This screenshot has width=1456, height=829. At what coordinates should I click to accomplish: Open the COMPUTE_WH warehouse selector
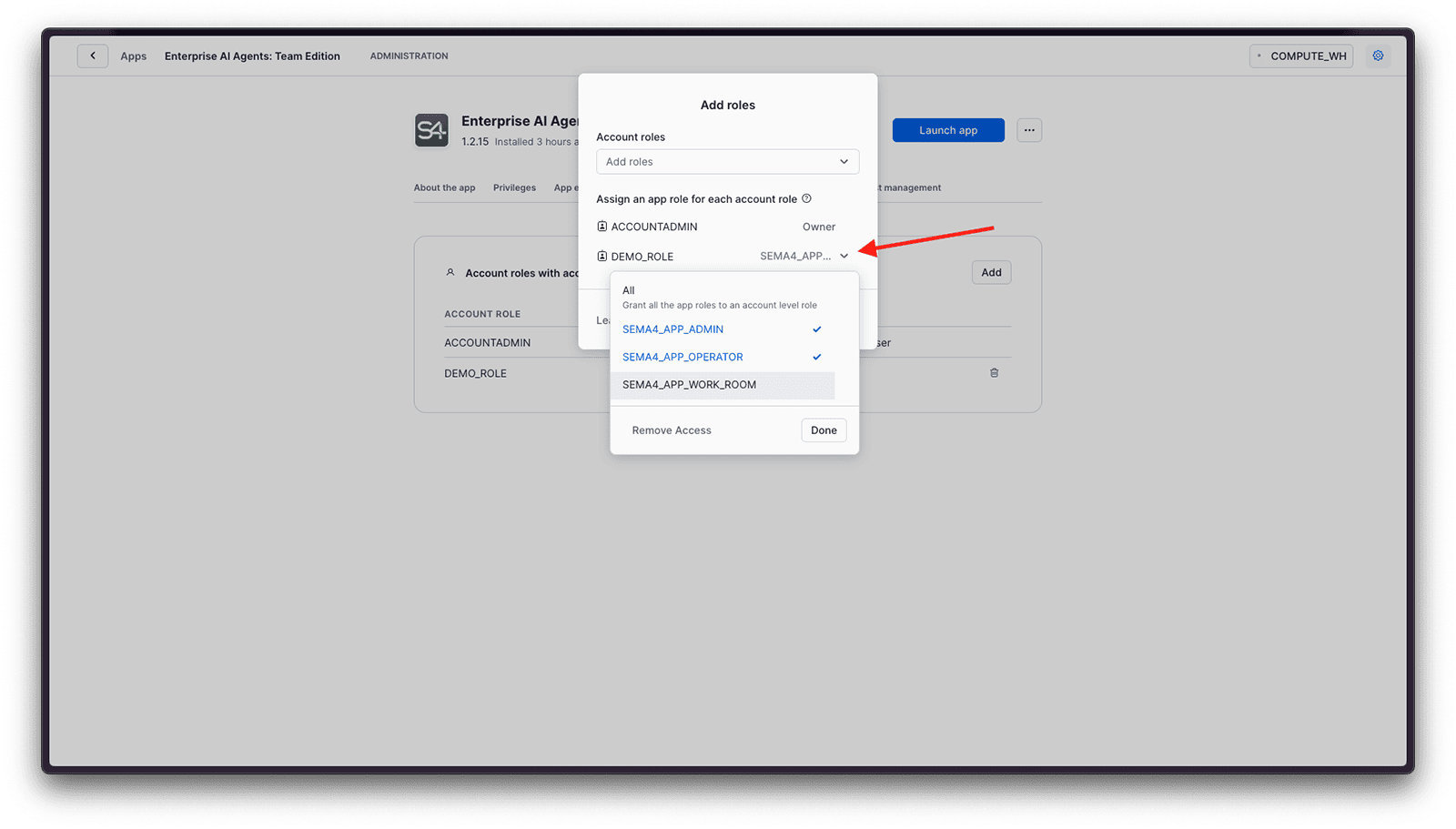click(1301, 56)
